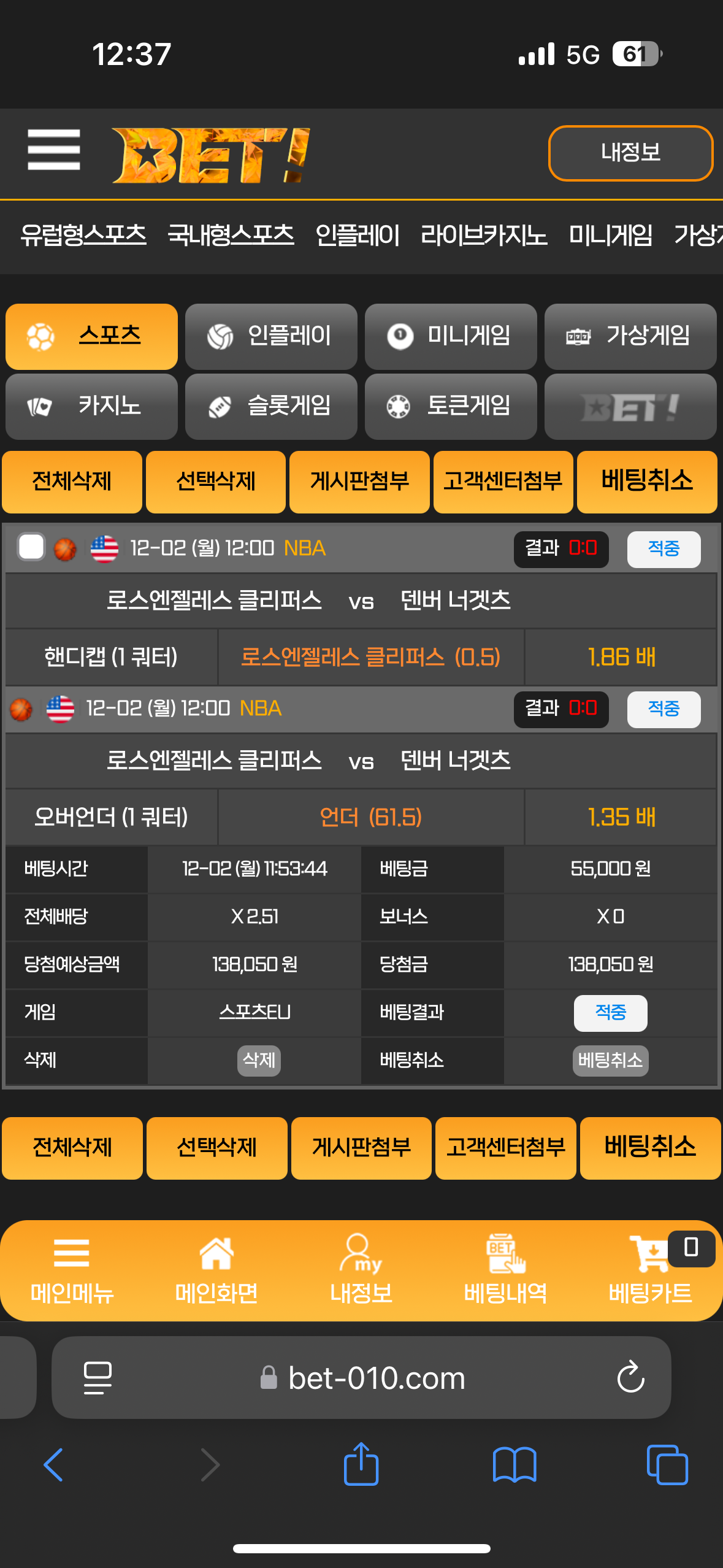The image size is (723, 1568).
Task: Tap the small gray 삭제 button
Action: pyautogui.click(x=259, y=1060)
